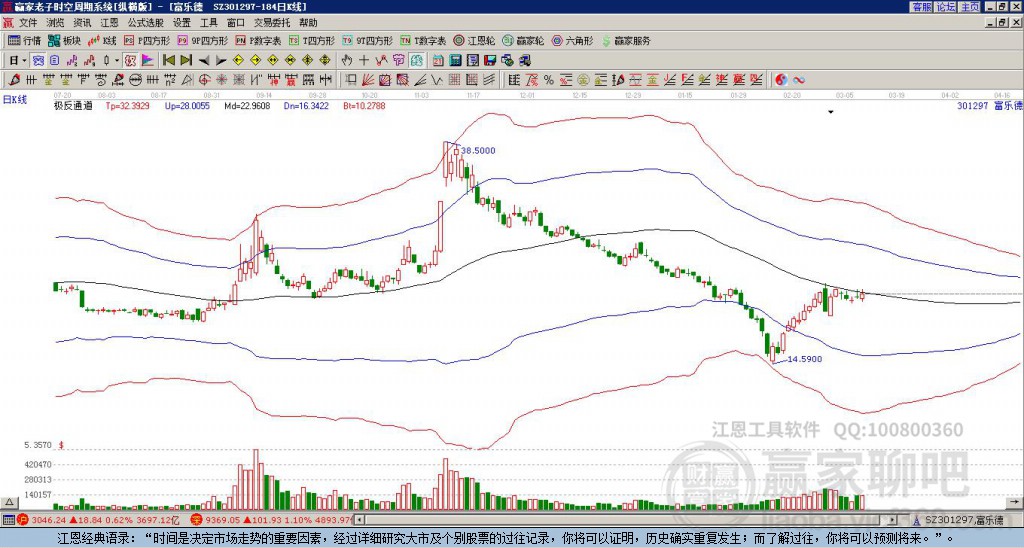Click the 论坛 forum button
Viewport: 1024px width, 548px height.
pos(946,7)
